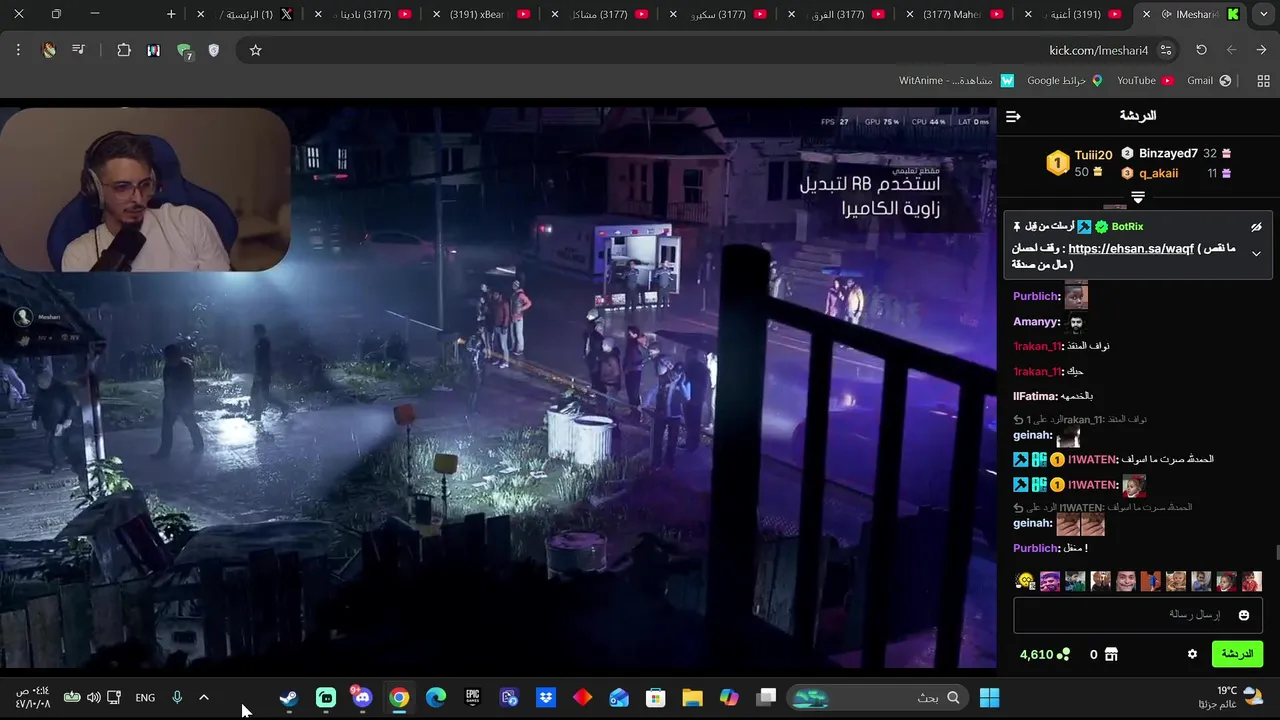Open the media control playlist icon
The image size is (1280, 720).
coord(78,50)
